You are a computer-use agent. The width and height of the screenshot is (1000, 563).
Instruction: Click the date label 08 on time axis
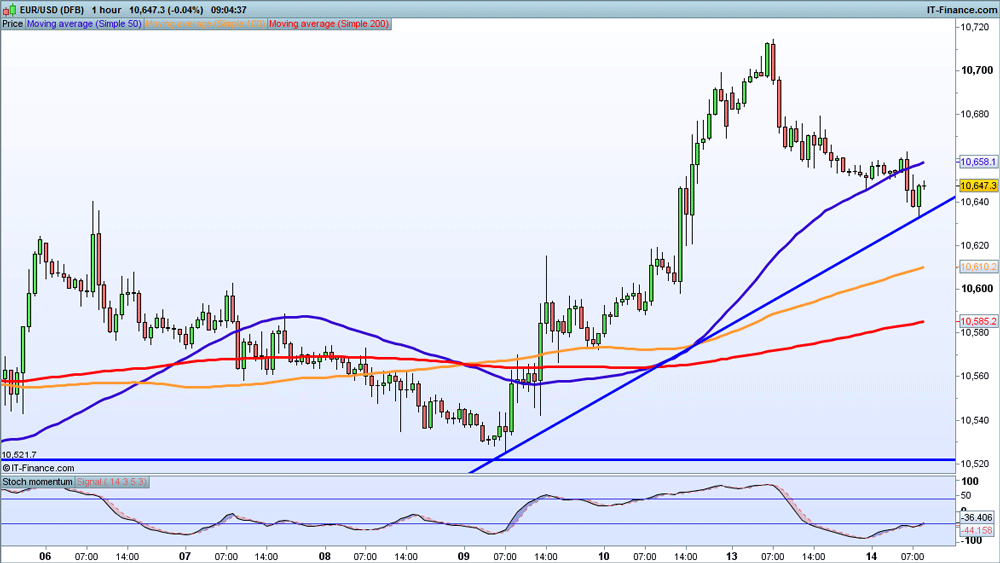[325, 556]
